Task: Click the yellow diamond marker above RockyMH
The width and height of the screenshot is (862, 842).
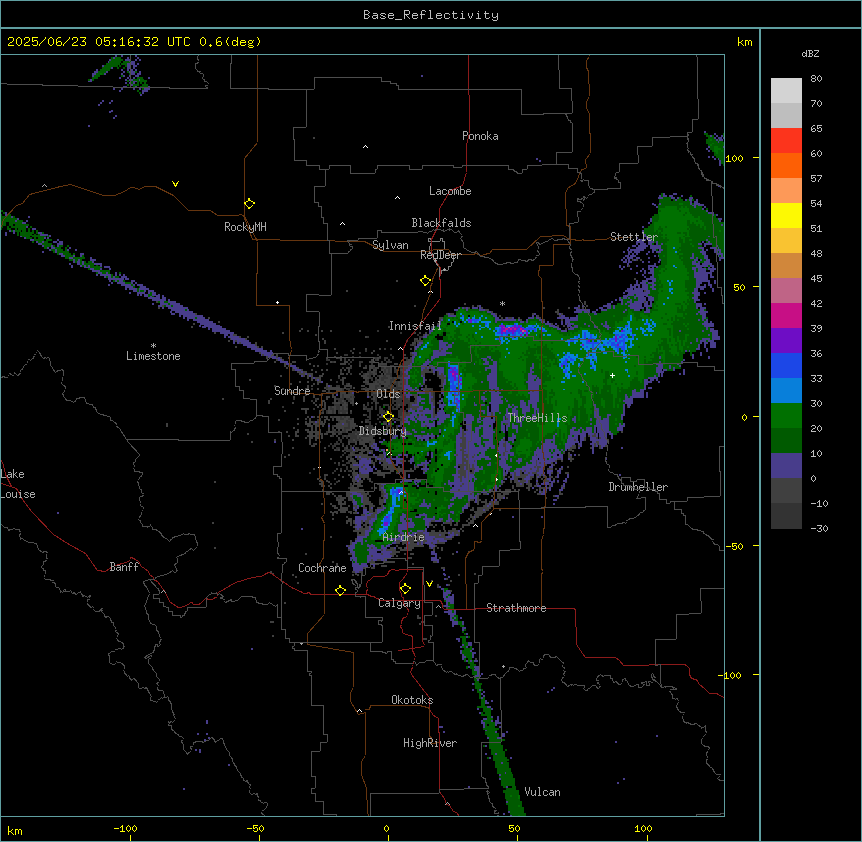Action: tap(249, 204)
